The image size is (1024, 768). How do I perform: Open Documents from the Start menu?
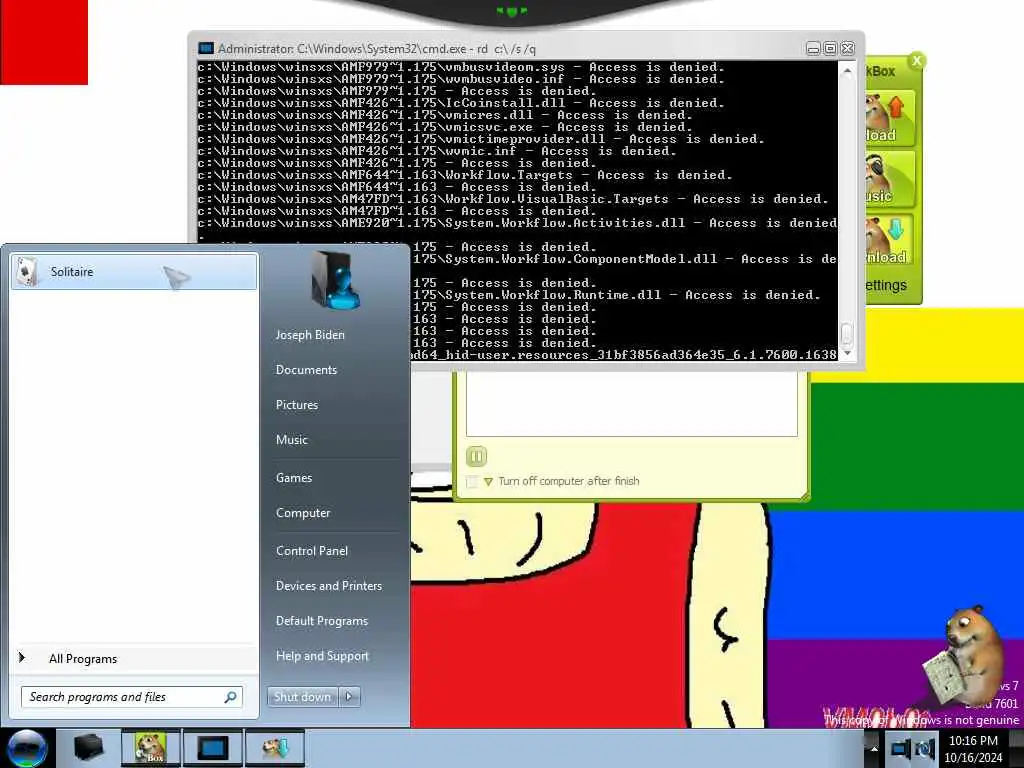(x=306, y=370)
